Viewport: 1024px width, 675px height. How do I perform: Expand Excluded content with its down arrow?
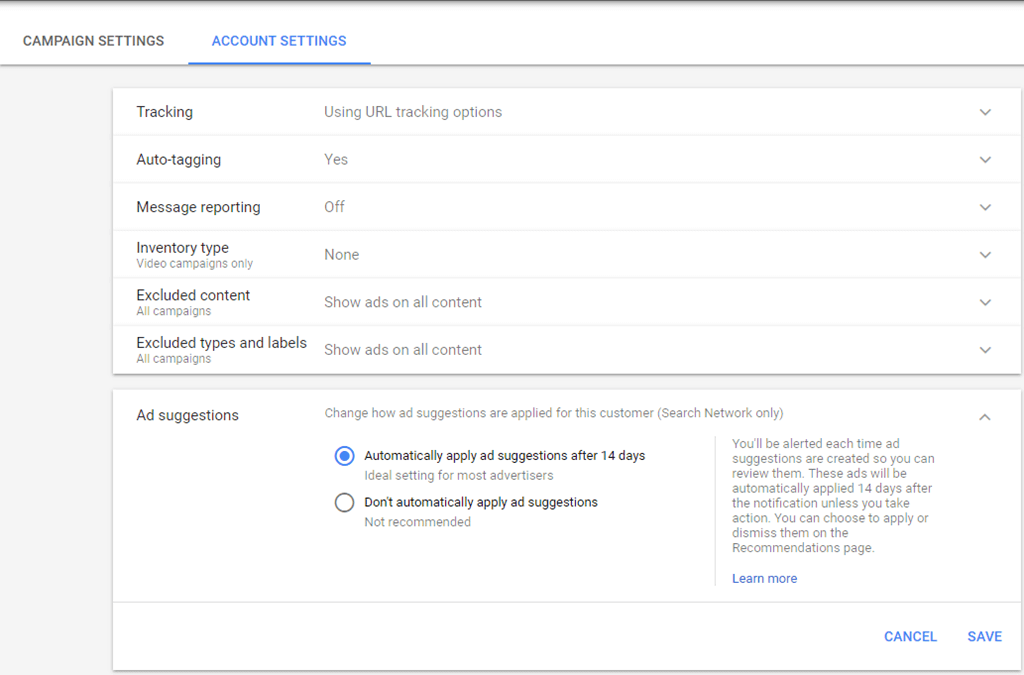[x=985, y=302]
